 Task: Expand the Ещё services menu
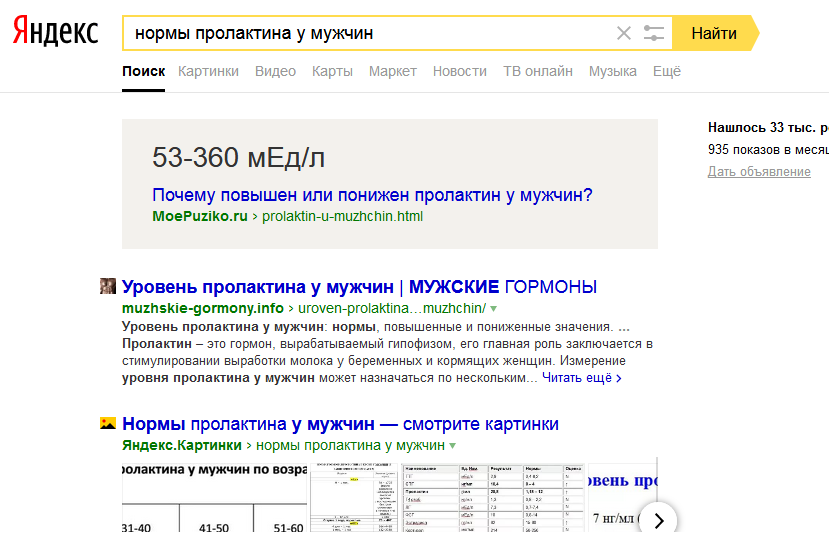coord(667,71)
